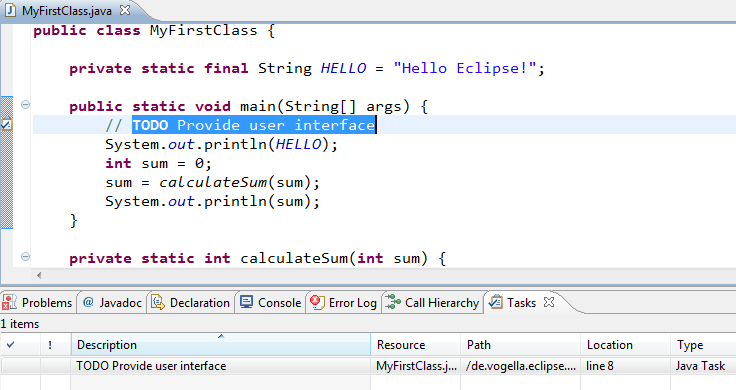Sort tasks by the priority exclamation column
This screenshot has height=390, width=736.
tap(55, 345)
